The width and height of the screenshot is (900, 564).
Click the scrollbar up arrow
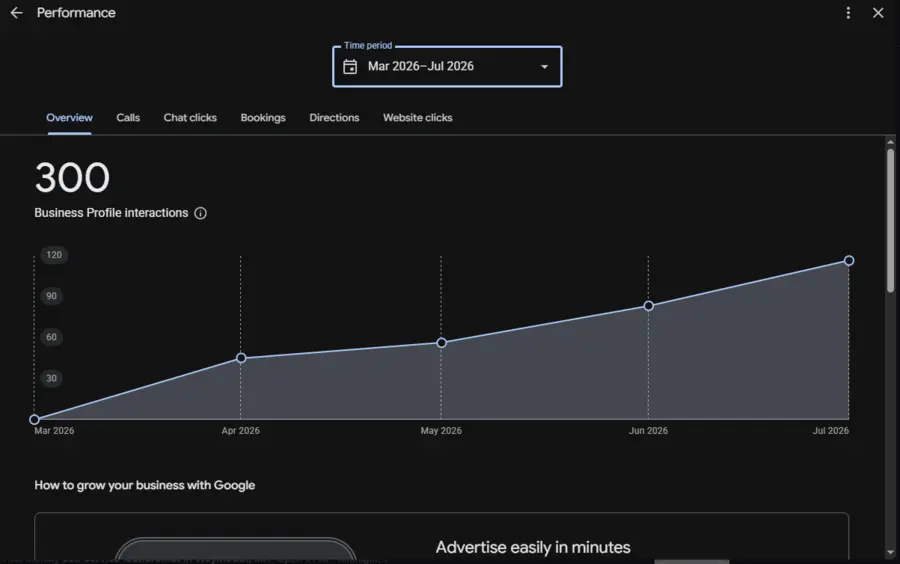tap(890, 142)
